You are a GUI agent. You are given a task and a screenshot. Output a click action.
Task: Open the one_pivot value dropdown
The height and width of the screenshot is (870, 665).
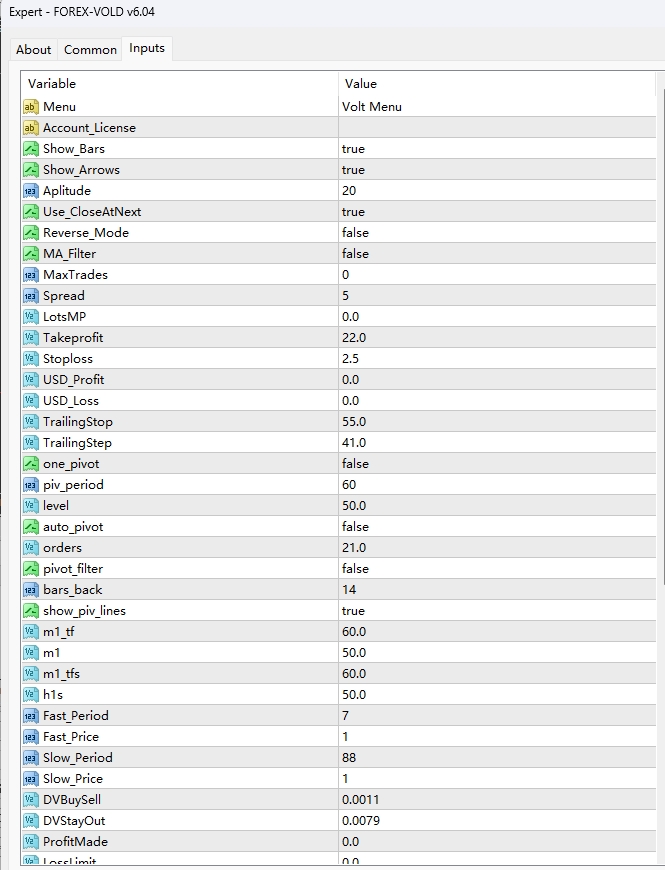click(x=450, y=463)
